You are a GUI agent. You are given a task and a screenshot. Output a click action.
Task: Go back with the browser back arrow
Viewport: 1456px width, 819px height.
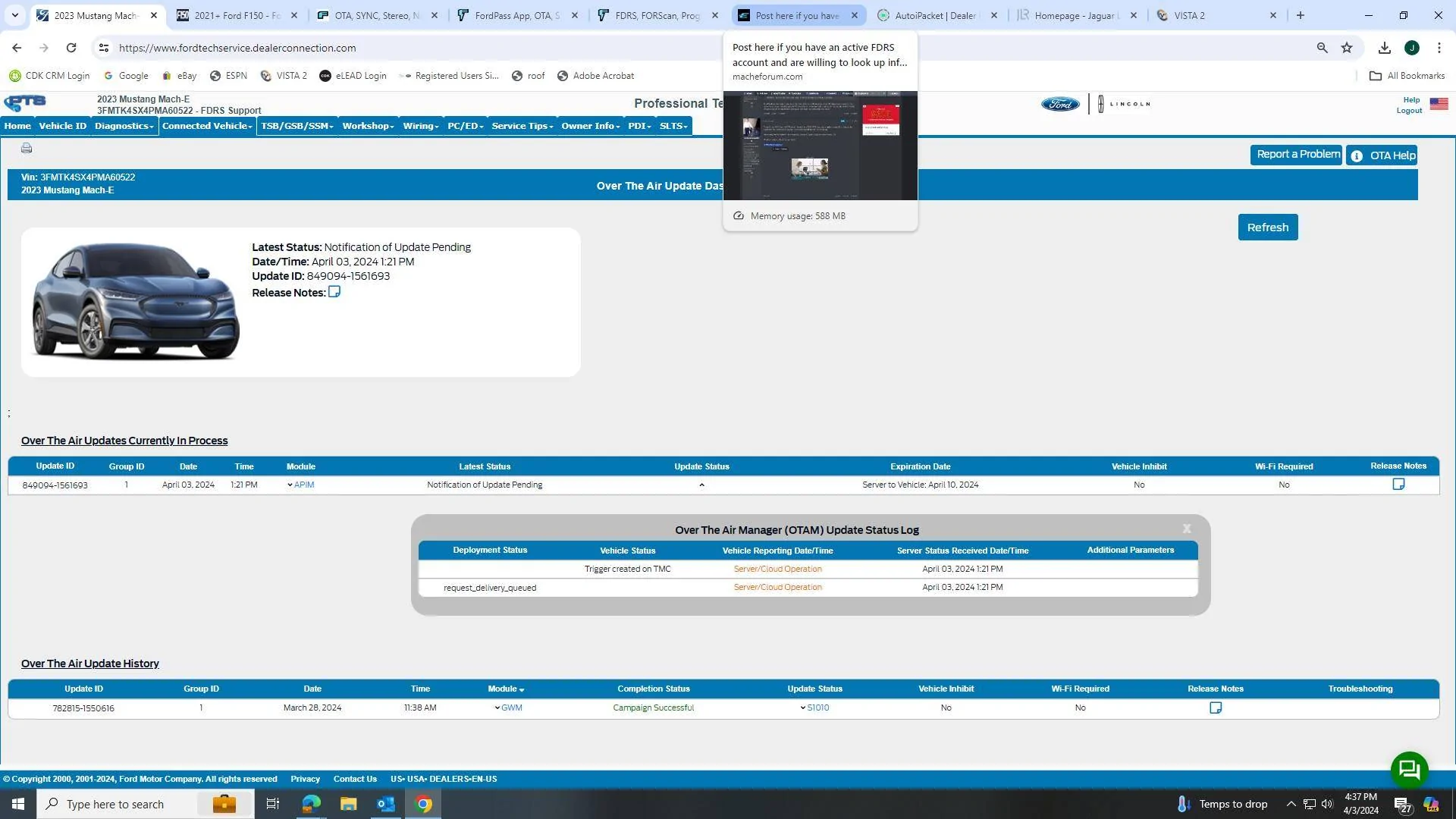(17, 48)
